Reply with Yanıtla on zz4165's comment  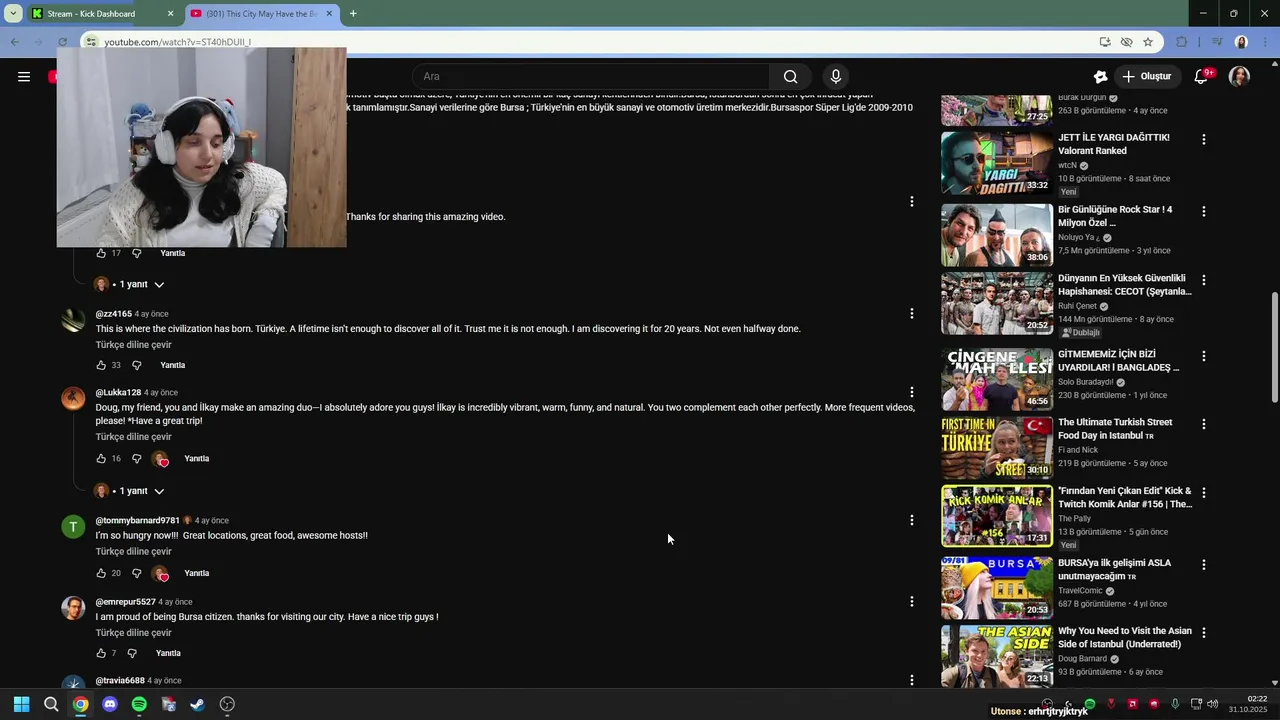173,365
